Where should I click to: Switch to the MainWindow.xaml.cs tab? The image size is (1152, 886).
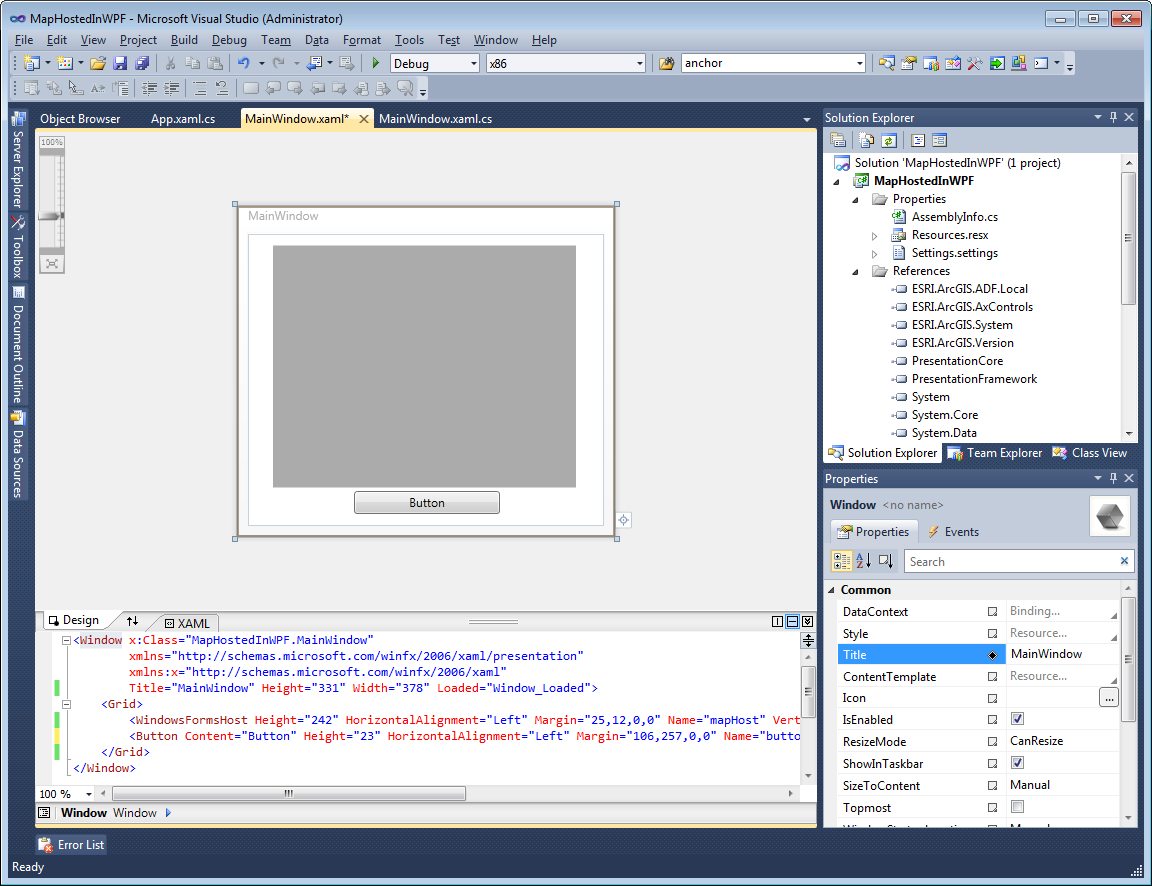pos(435,119)
